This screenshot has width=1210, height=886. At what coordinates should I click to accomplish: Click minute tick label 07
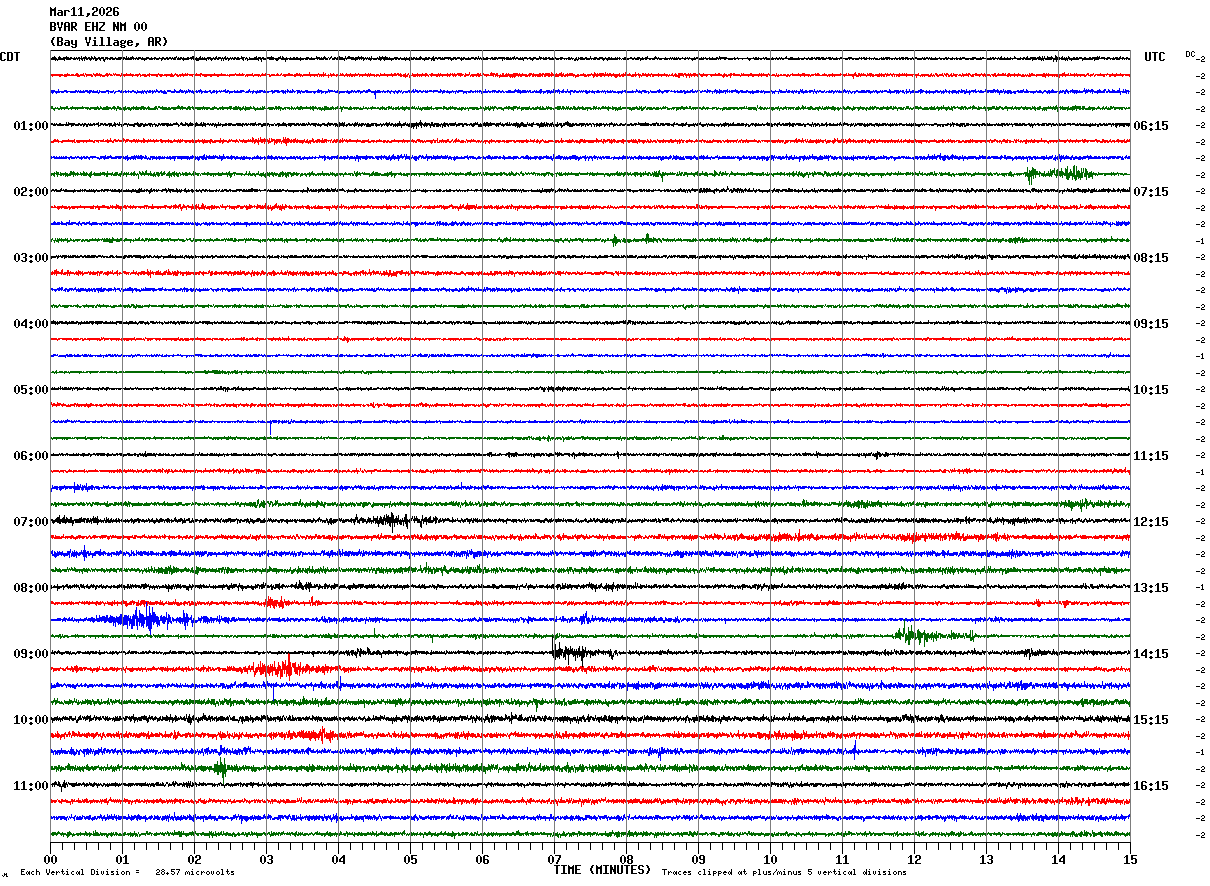point(554,859)
